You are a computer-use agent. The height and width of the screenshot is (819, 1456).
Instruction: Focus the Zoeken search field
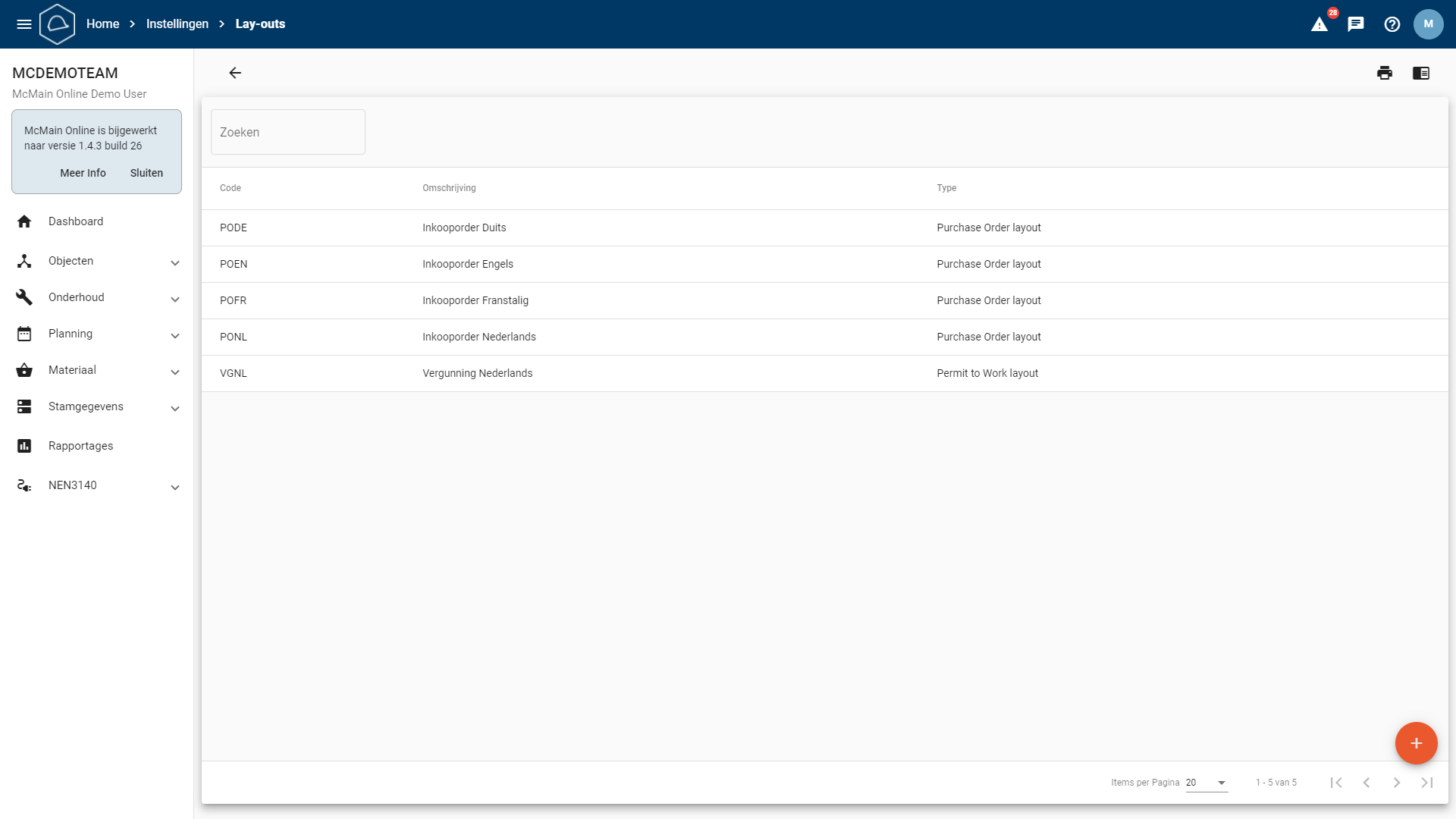(x=288, y=132)
